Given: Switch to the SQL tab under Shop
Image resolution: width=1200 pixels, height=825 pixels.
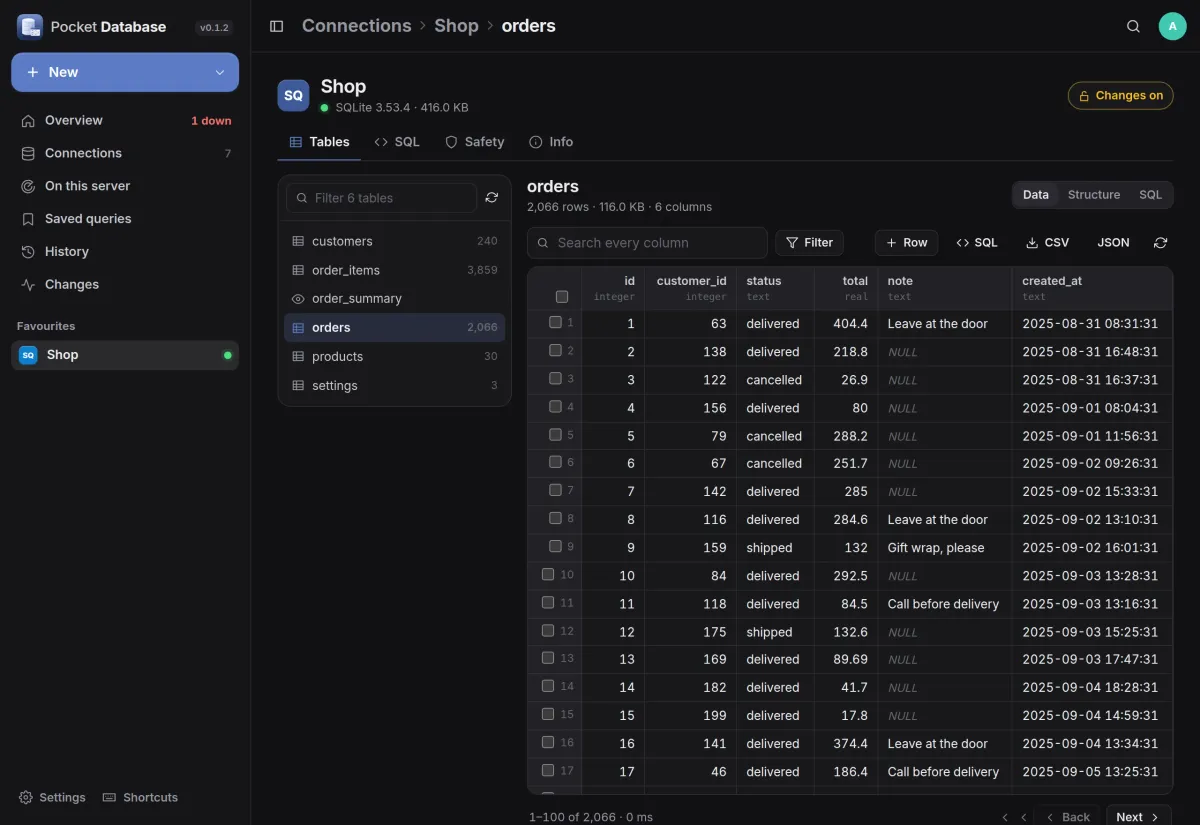Looking at the screenshot, I should (x=396, y=142).
